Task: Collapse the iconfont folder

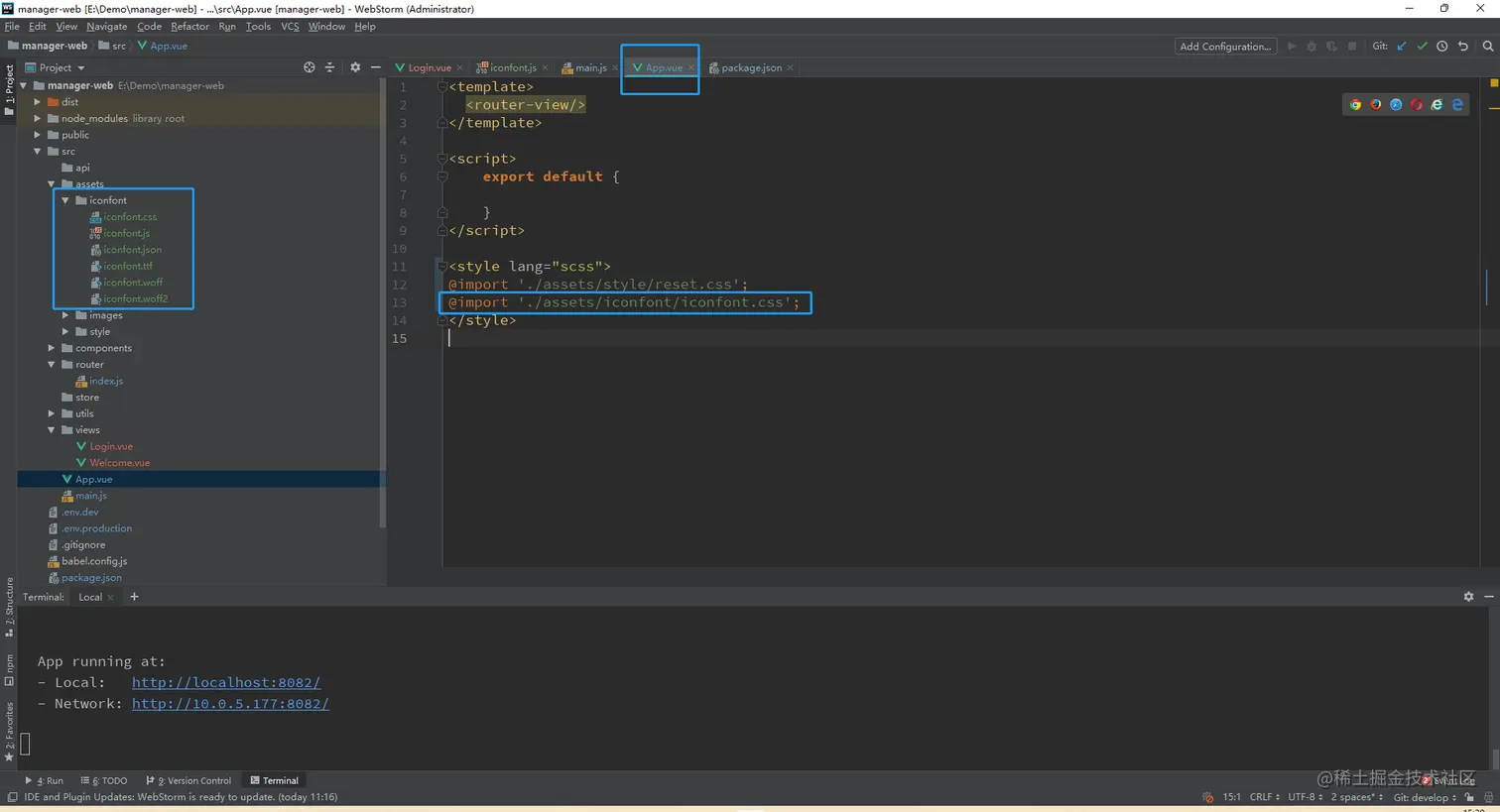Action: 65,200
